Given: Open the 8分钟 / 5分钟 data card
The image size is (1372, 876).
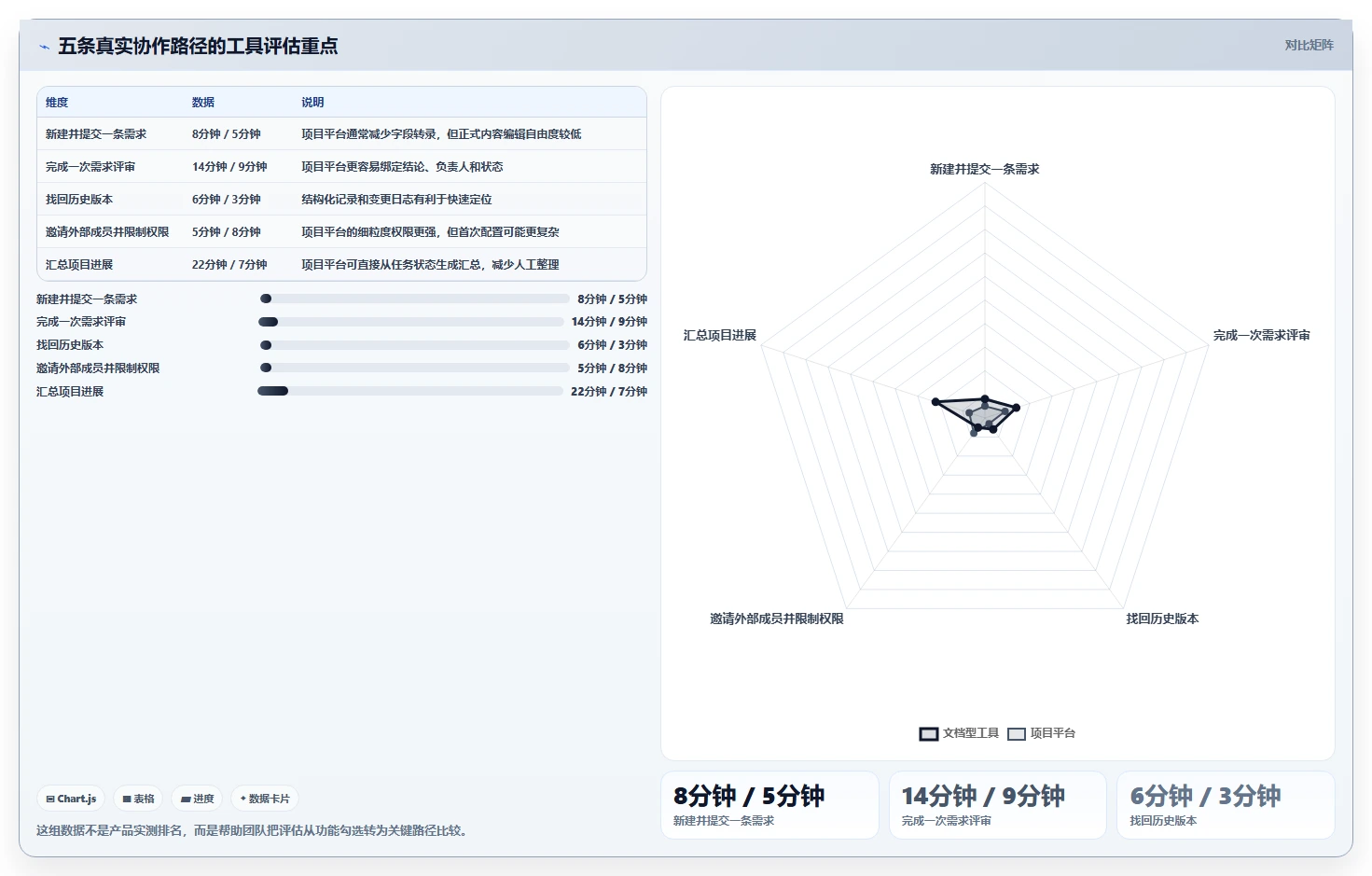Looking at the screenshot, I should [769, 805].
